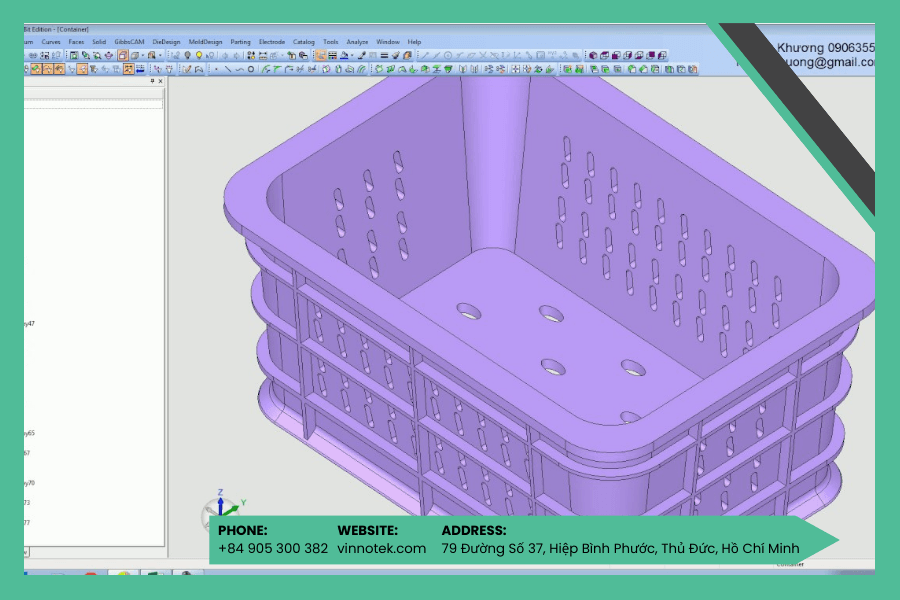
Task: Open the Sketcher pencil-on-paper icon
Action: [x=187, y=69]
